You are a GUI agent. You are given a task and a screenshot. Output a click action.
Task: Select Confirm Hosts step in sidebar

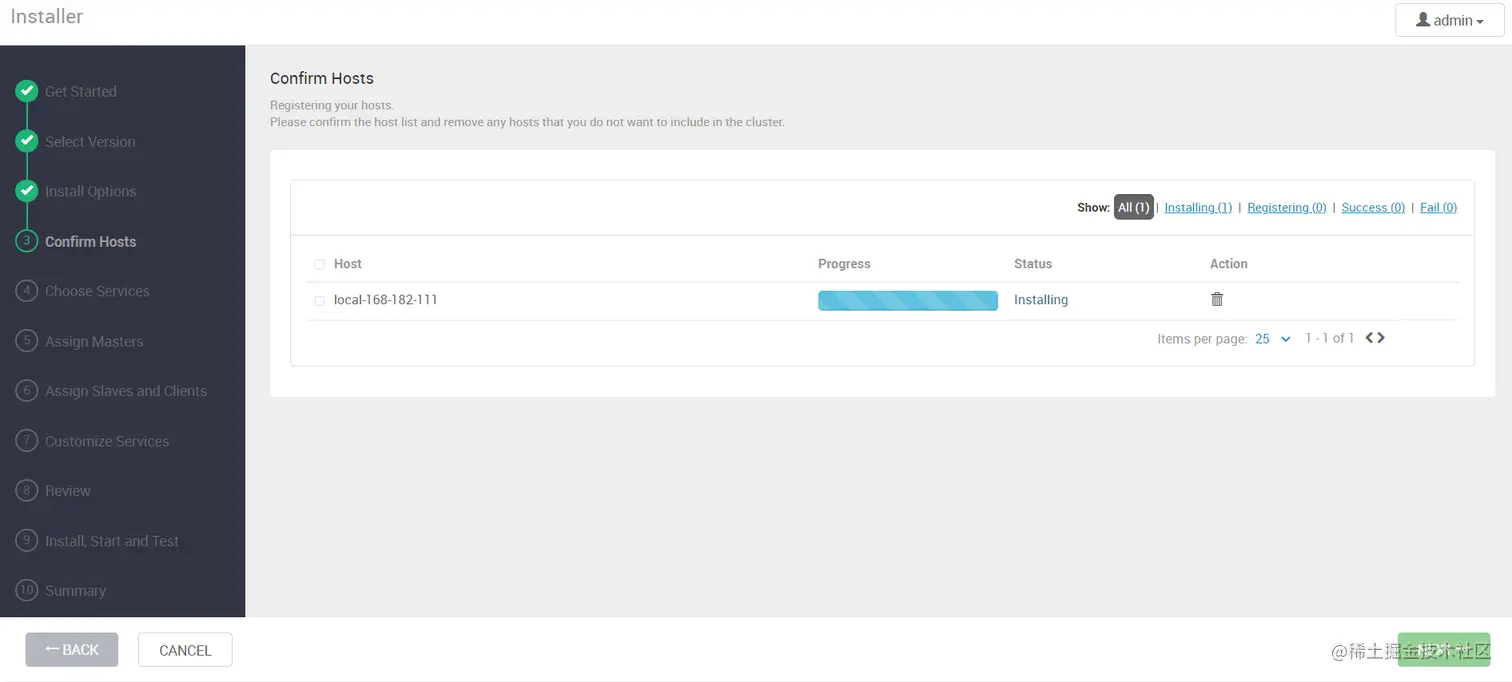point(90,241)
